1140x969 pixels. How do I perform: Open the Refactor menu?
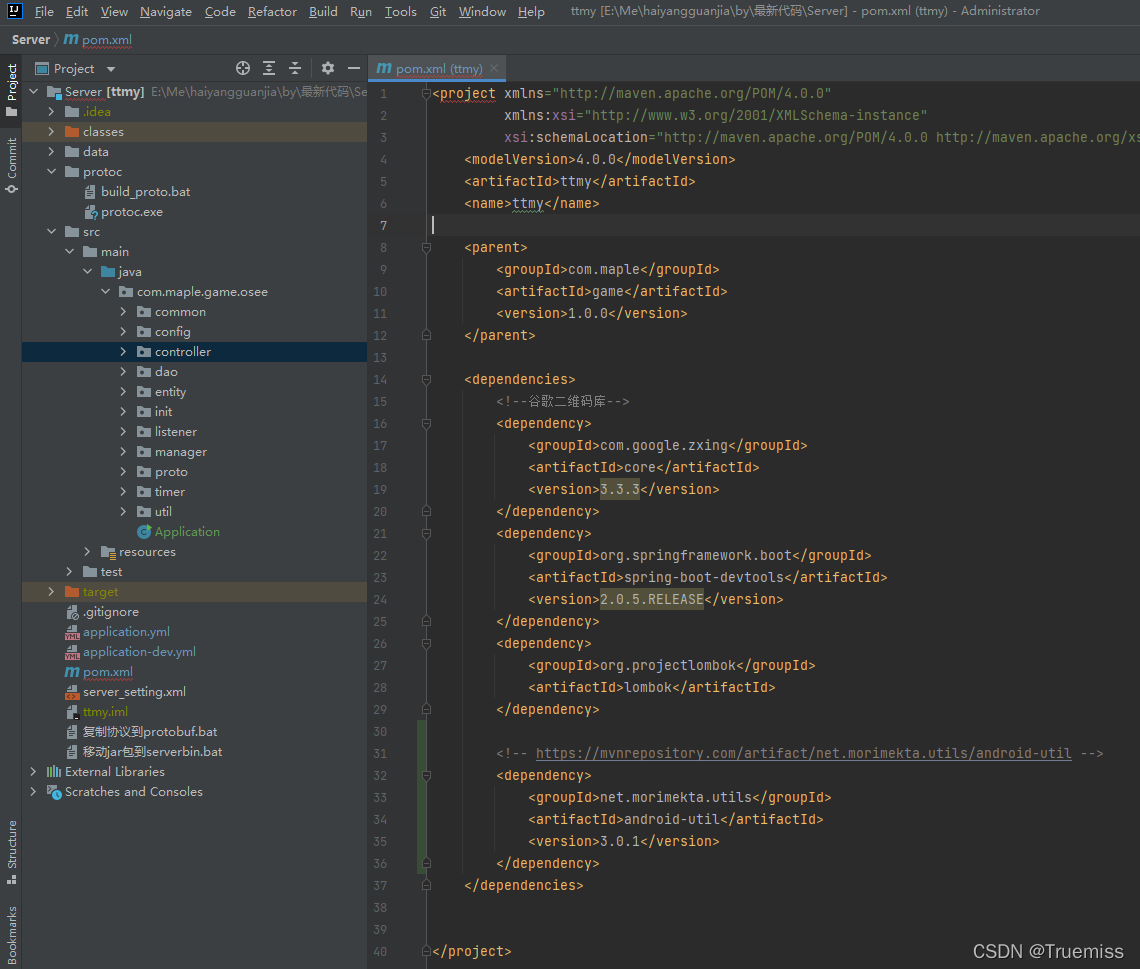[x=272, y=12]
